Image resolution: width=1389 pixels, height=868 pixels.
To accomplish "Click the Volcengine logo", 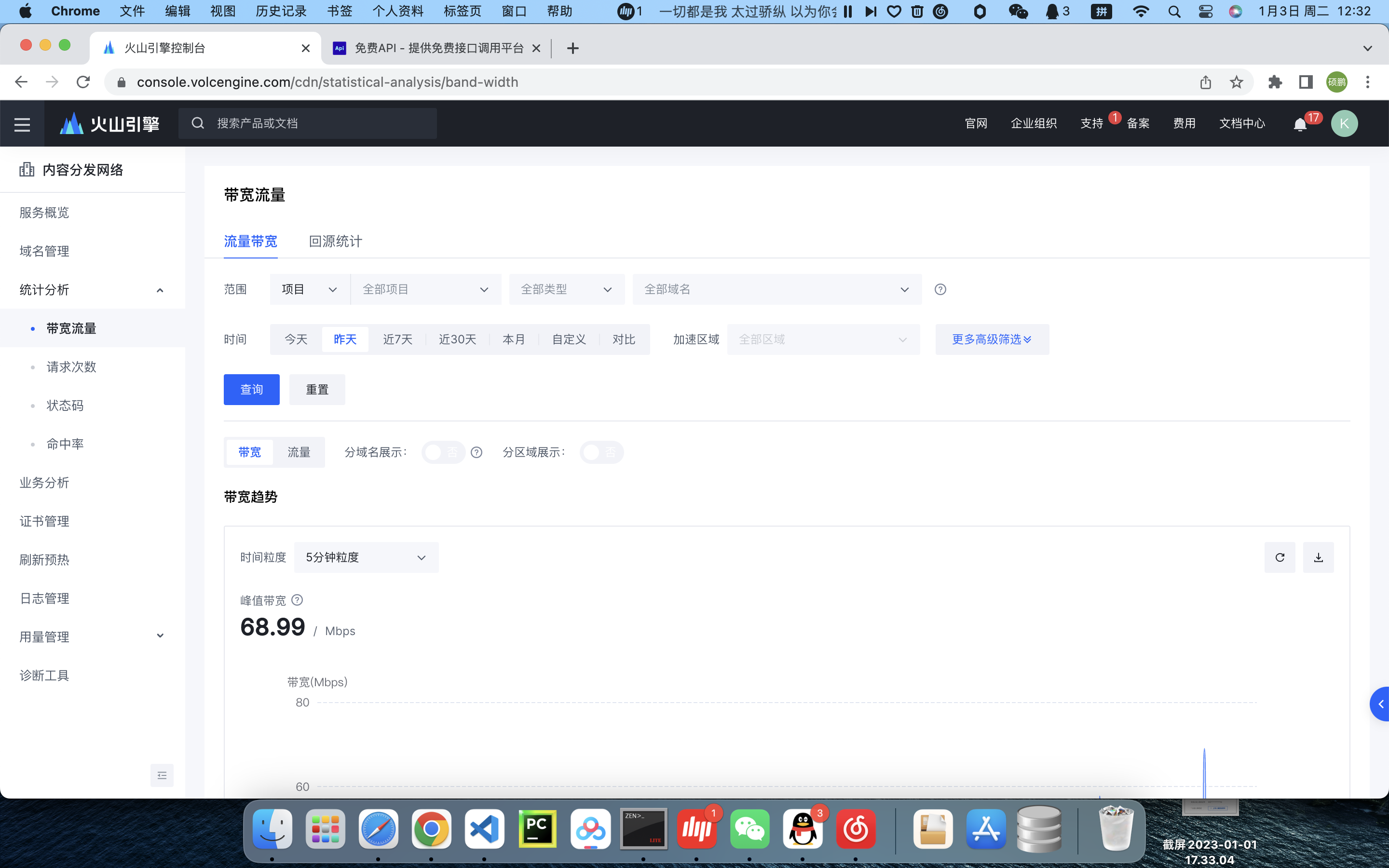I will click(x=109, y=123).
